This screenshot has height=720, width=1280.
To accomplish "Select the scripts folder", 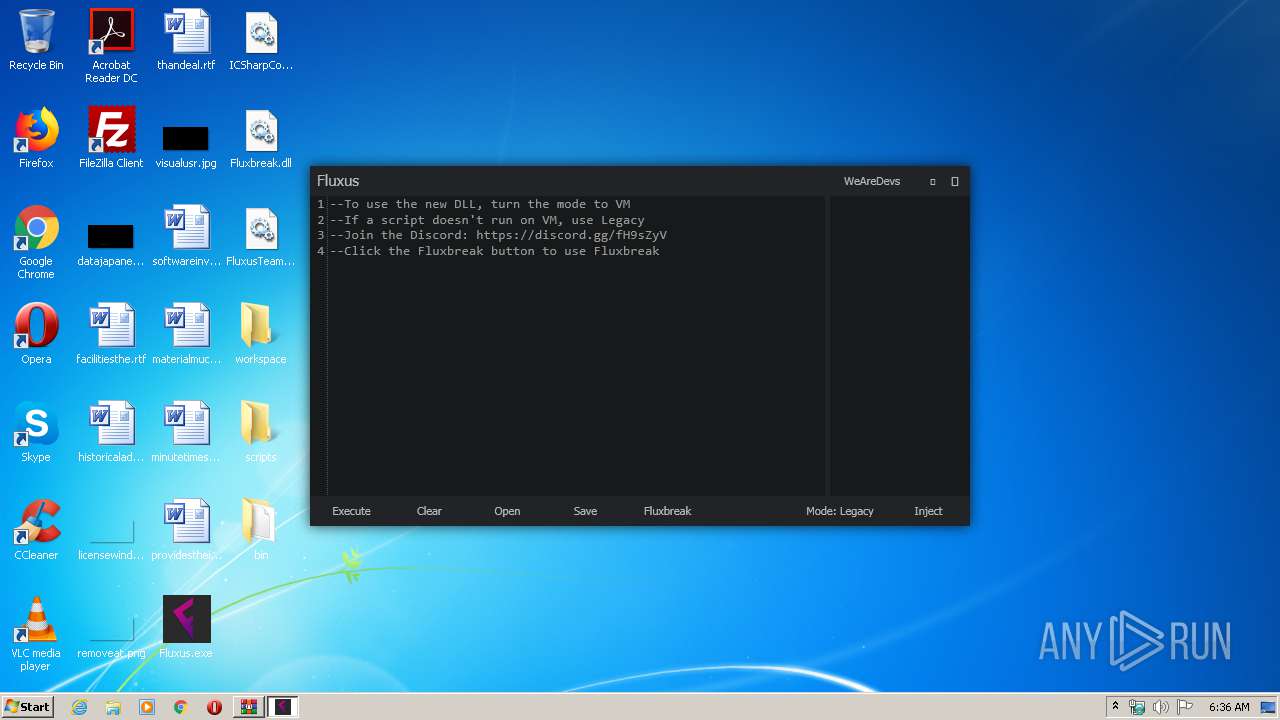I will (261, 433).
